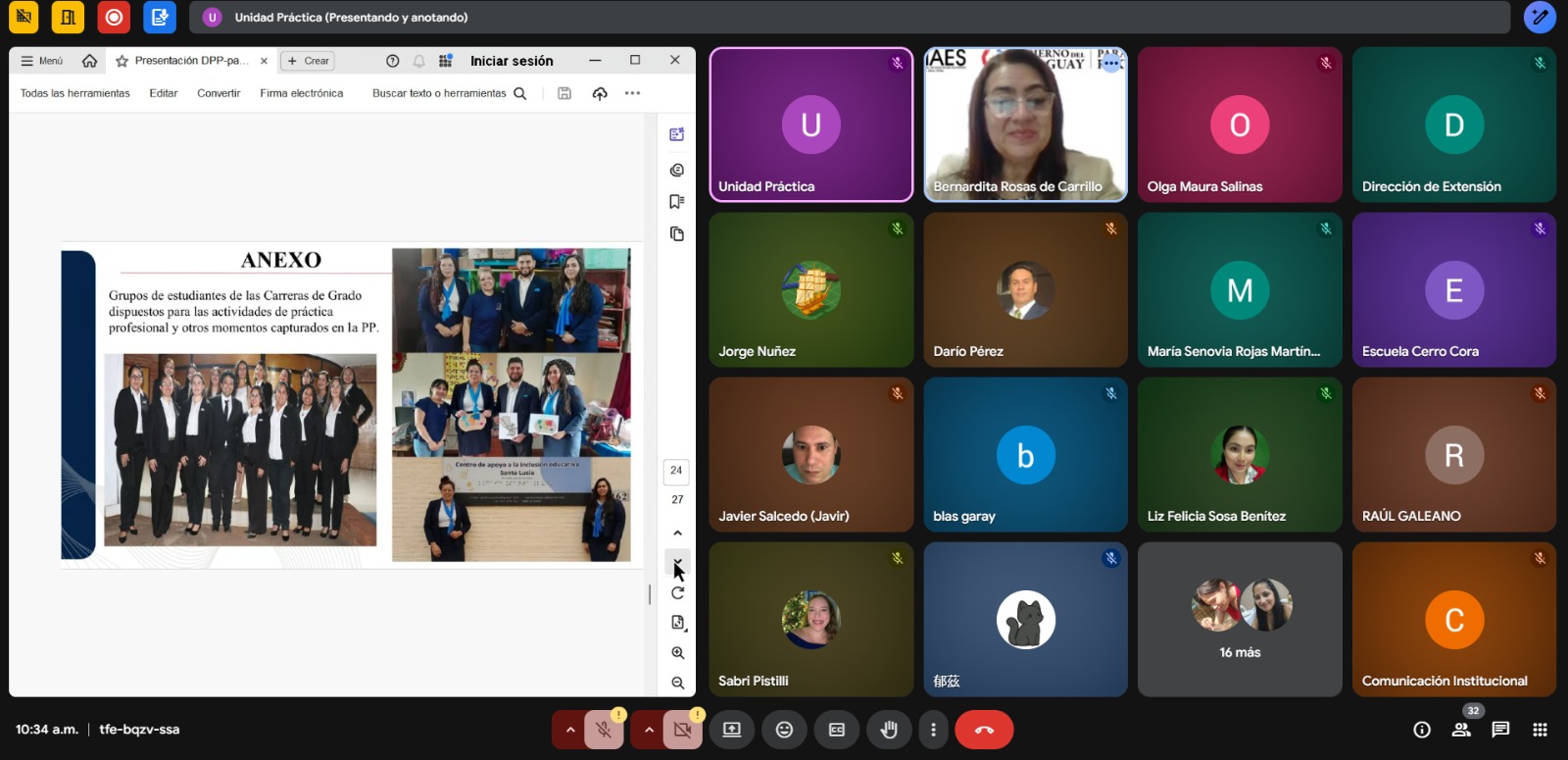
Task: Expand audio settings arrow beside microphone
Action: (x=570, y=730)
